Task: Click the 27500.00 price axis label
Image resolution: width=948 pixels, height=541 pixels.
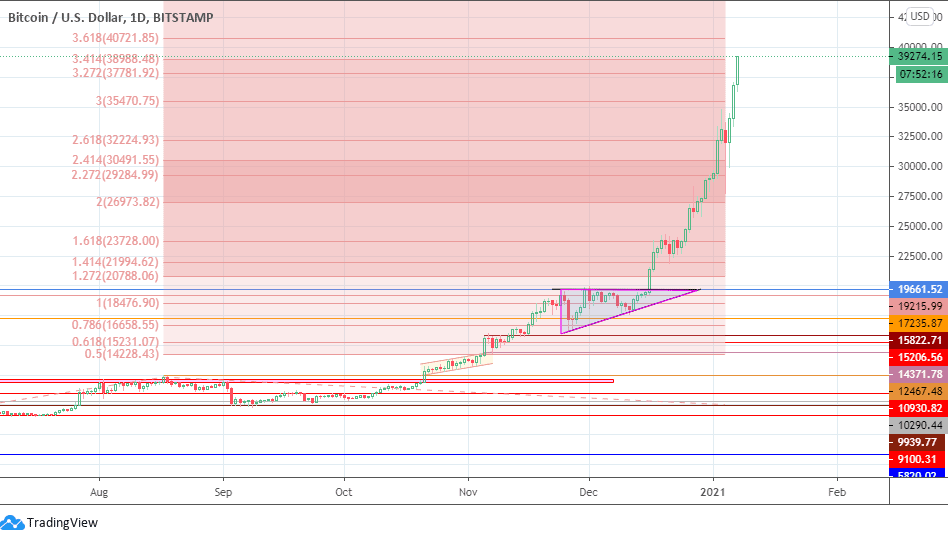Action: click(920, 196)
